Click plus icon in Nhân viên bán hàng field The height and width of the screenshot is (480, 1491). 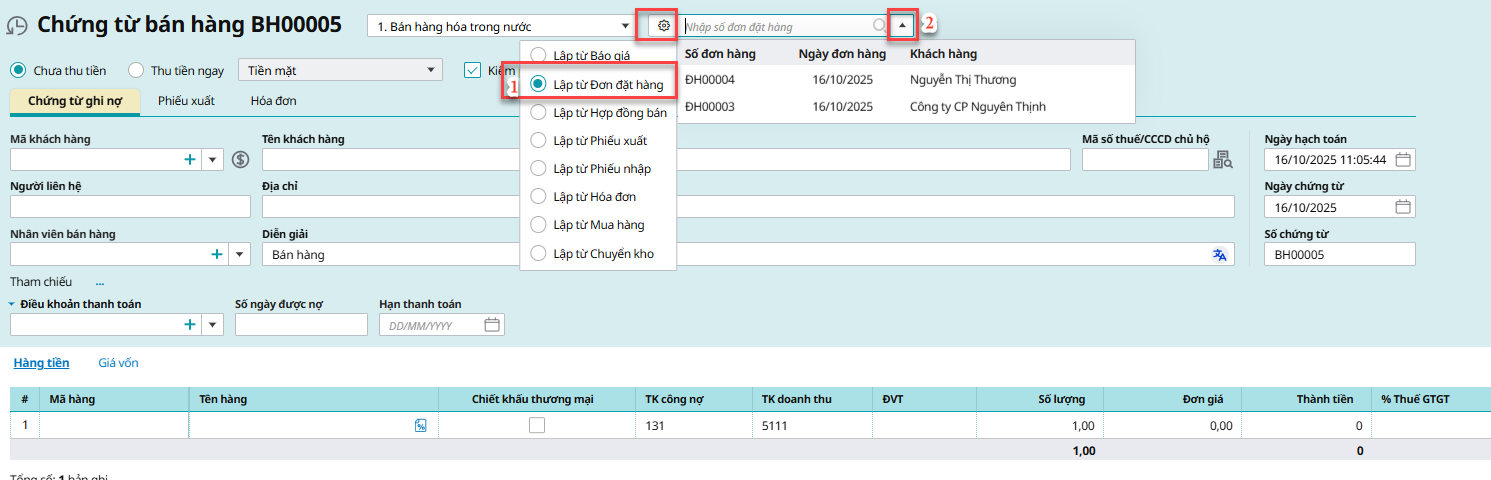click(x=217, y=255)
